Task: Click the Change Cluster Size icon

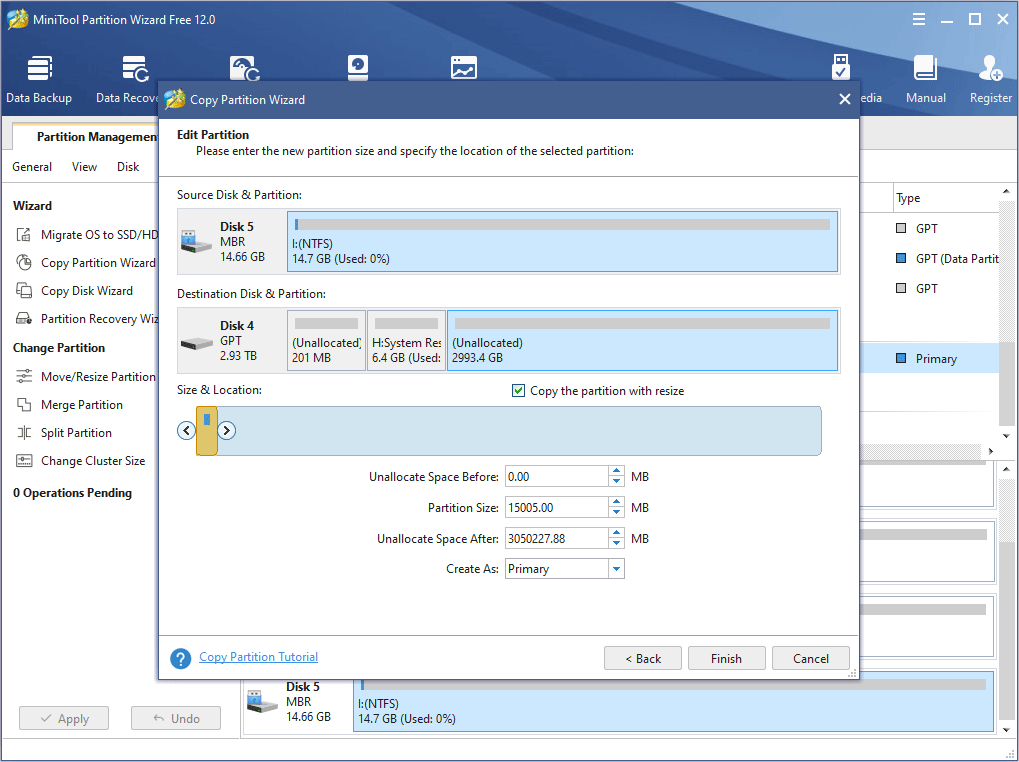Action: point(23,461)
